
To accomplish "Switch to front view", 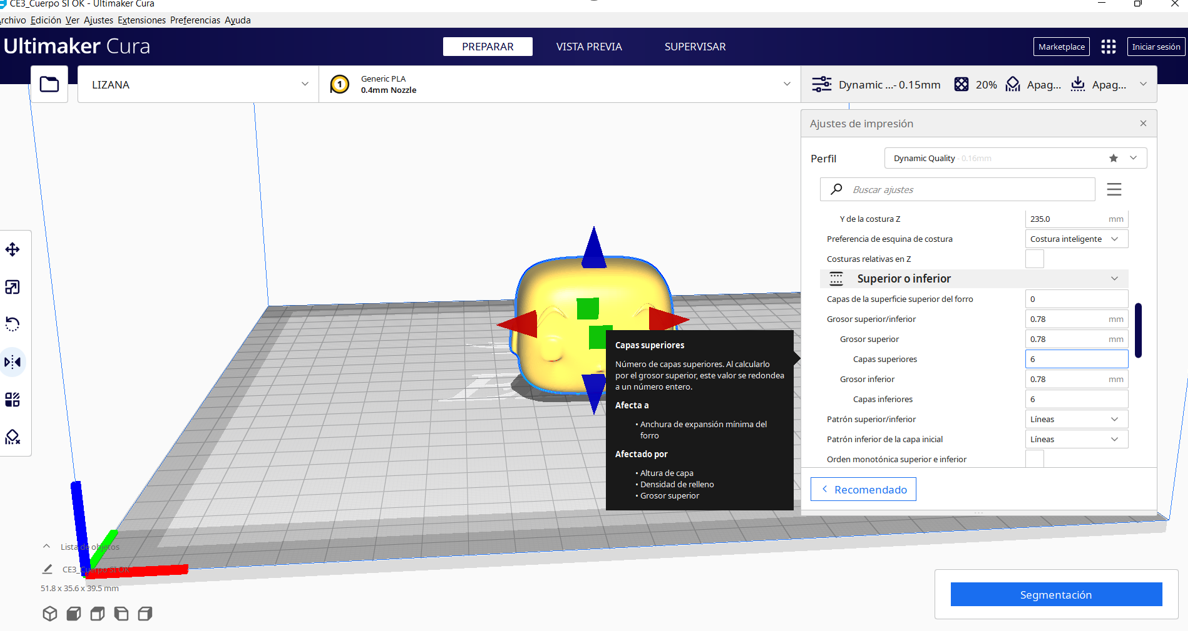I will [73, 614].
